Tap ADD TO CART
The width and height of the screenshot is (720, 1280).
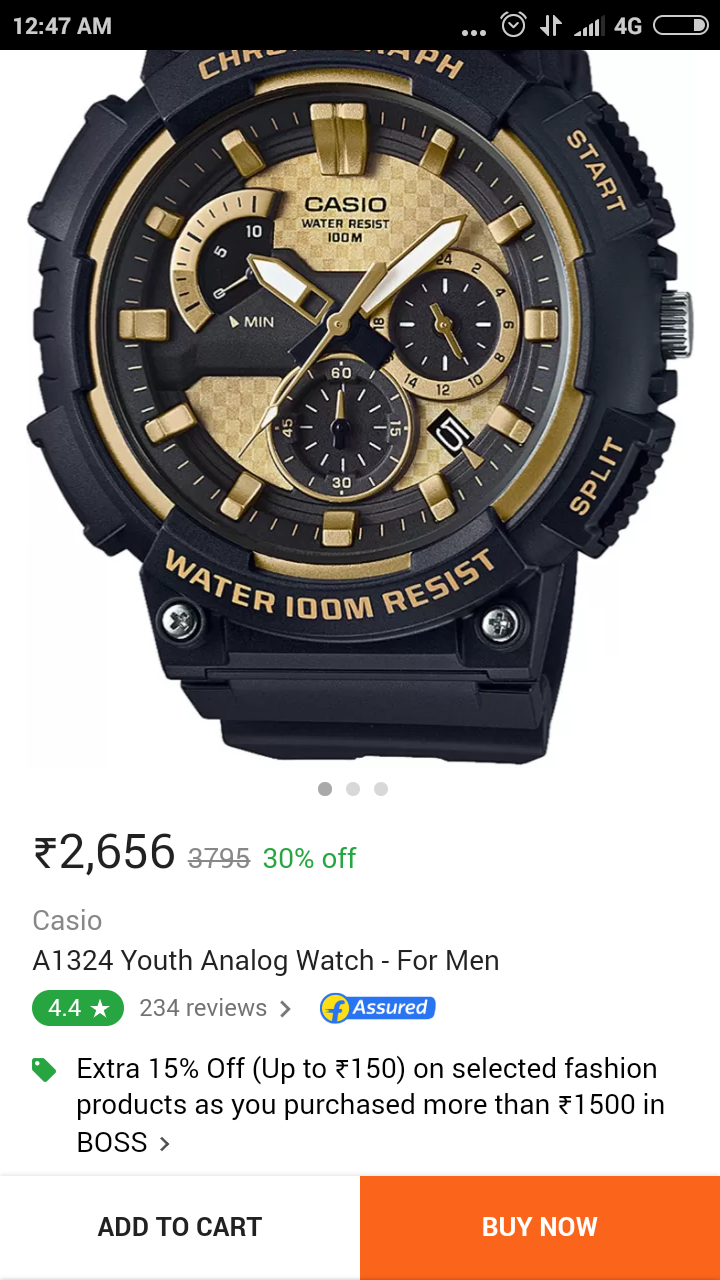pos(180,1227)
